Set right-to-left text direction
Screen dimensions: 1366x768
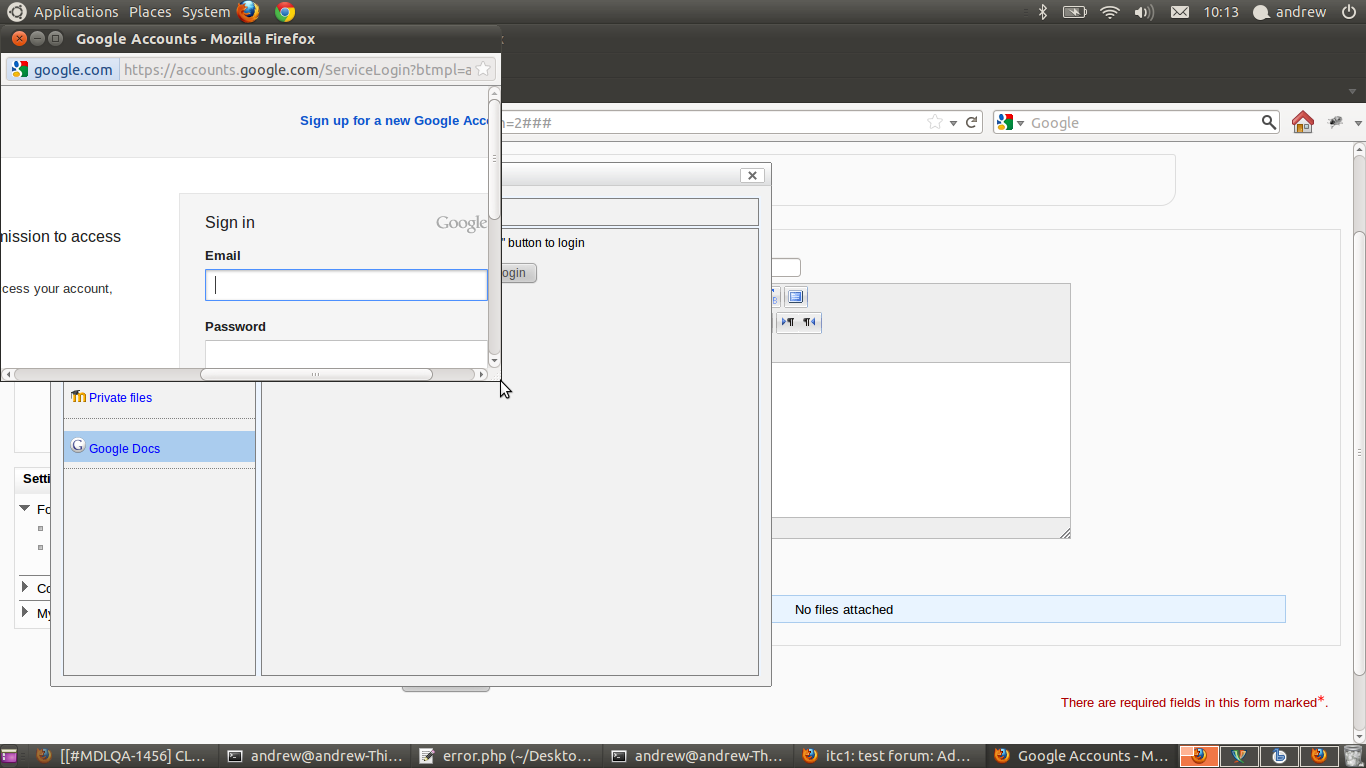[809, 322]
